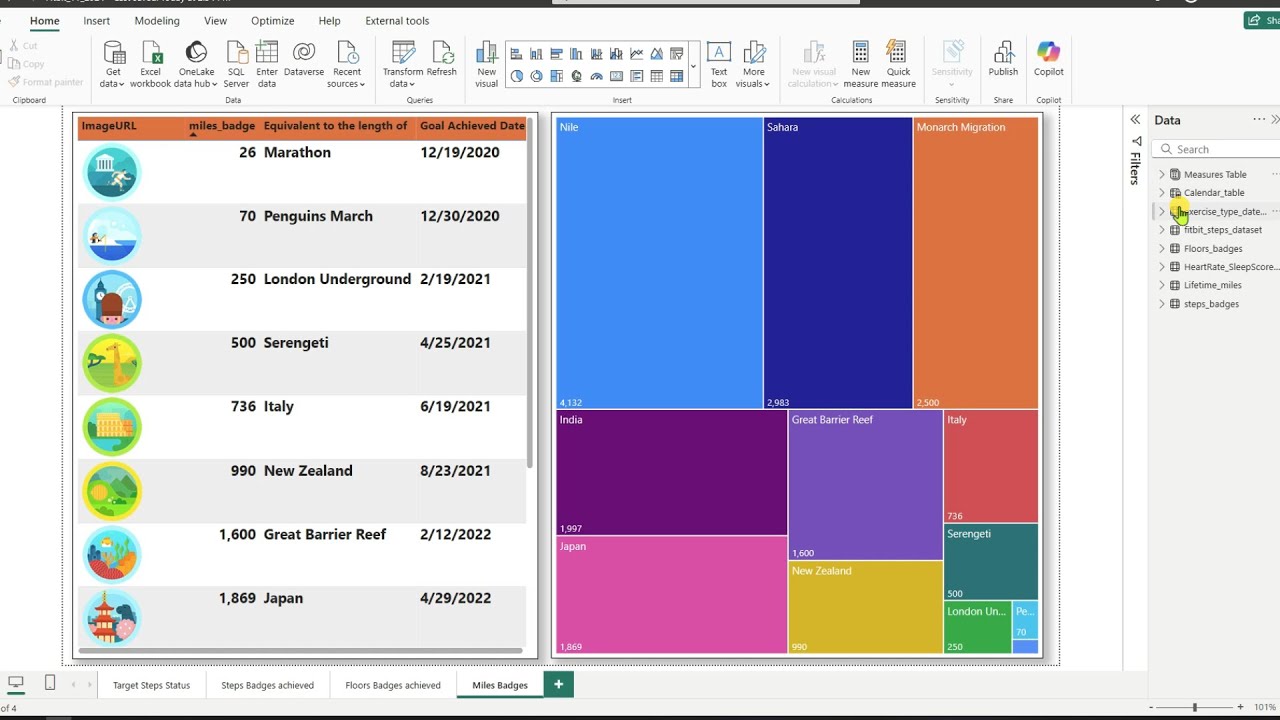Expand the Floors_badges table
Viewport: 1280px width, 720px height.
tap(1162, 248)
